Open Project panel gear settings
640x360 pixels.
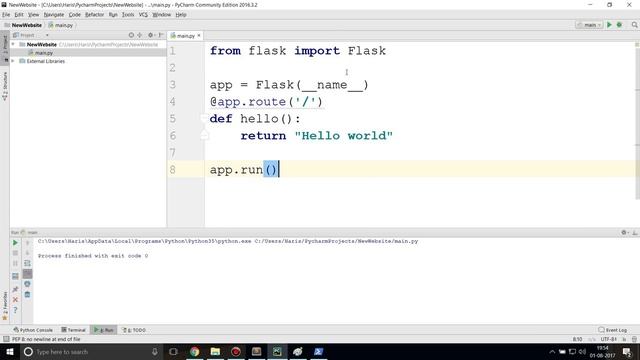151,35
